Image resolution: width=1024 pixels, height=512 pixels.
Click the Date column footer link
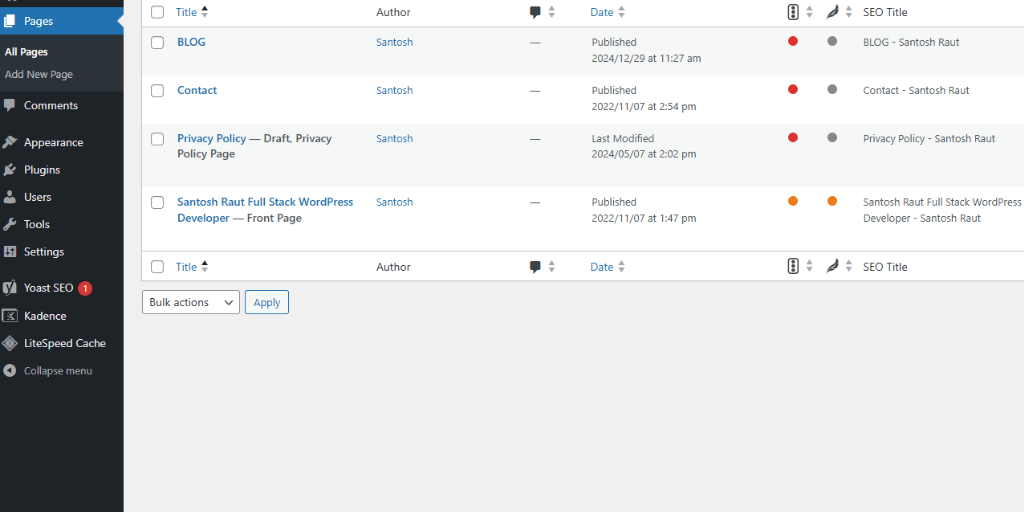coord(601,266)
